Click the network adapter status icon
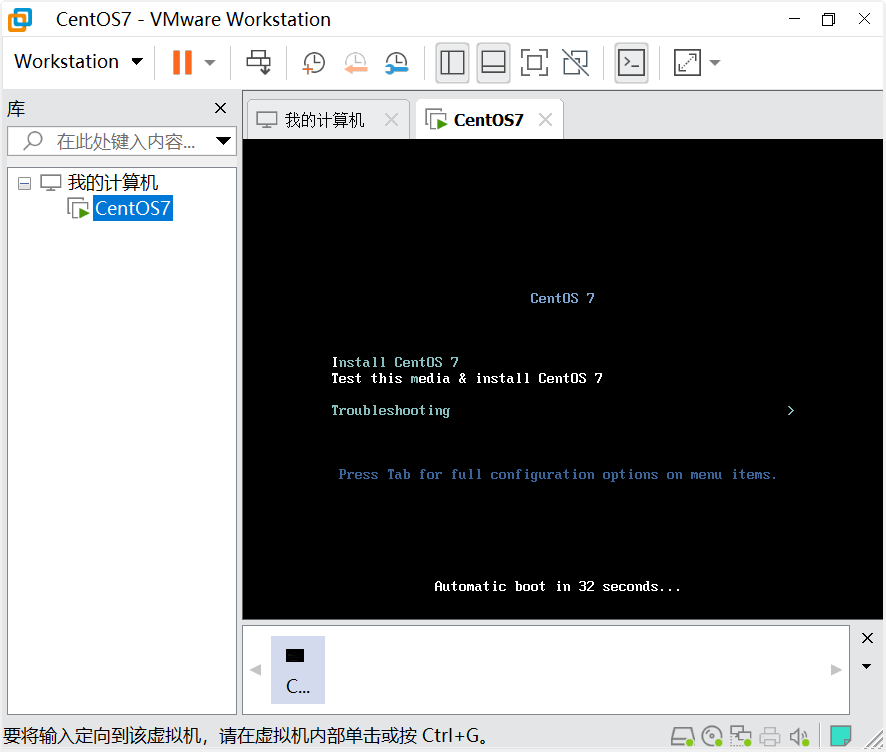 click(741, 736)
